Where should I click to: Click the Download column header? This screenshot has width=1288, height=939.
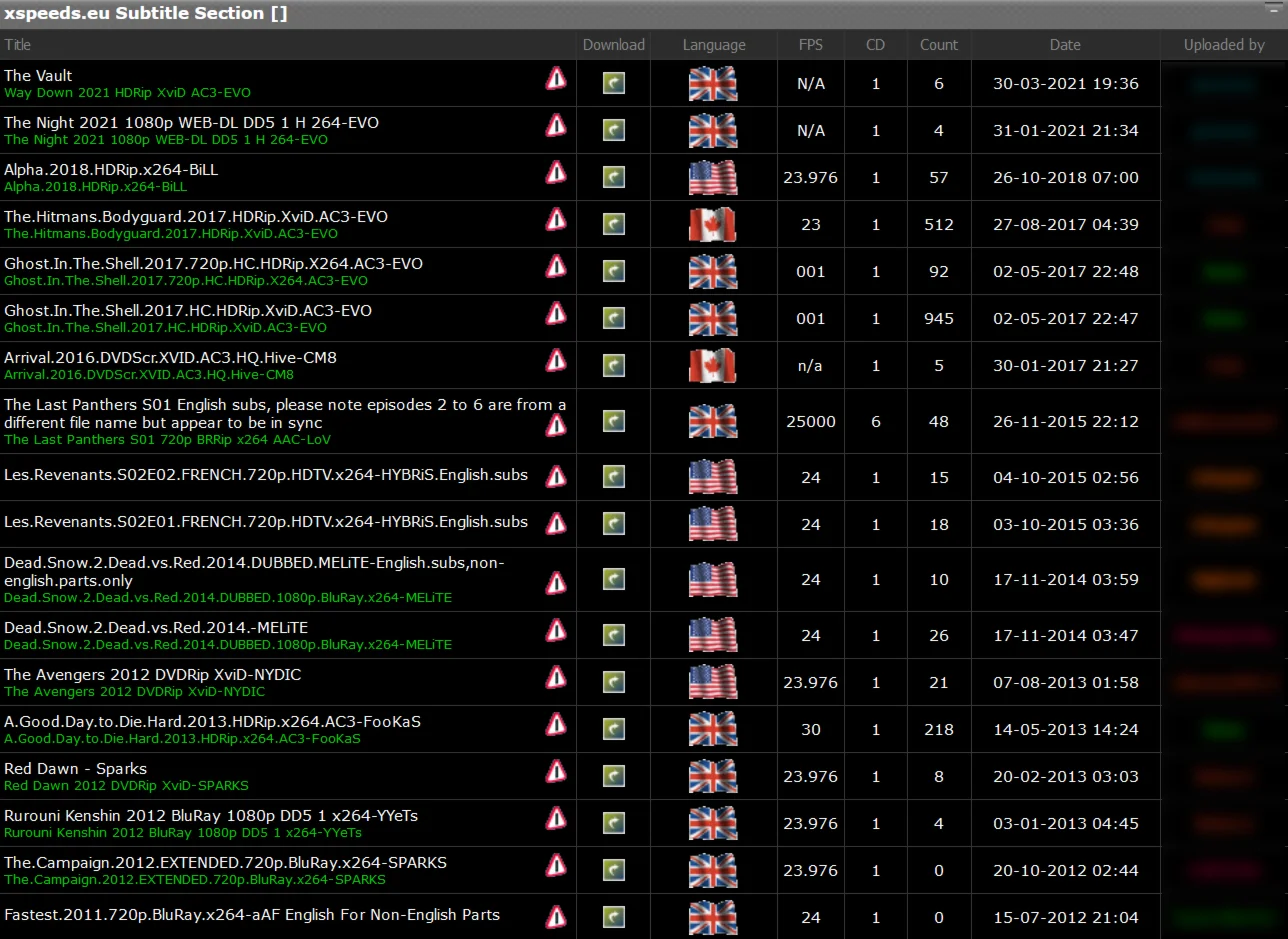click(614, 44)
